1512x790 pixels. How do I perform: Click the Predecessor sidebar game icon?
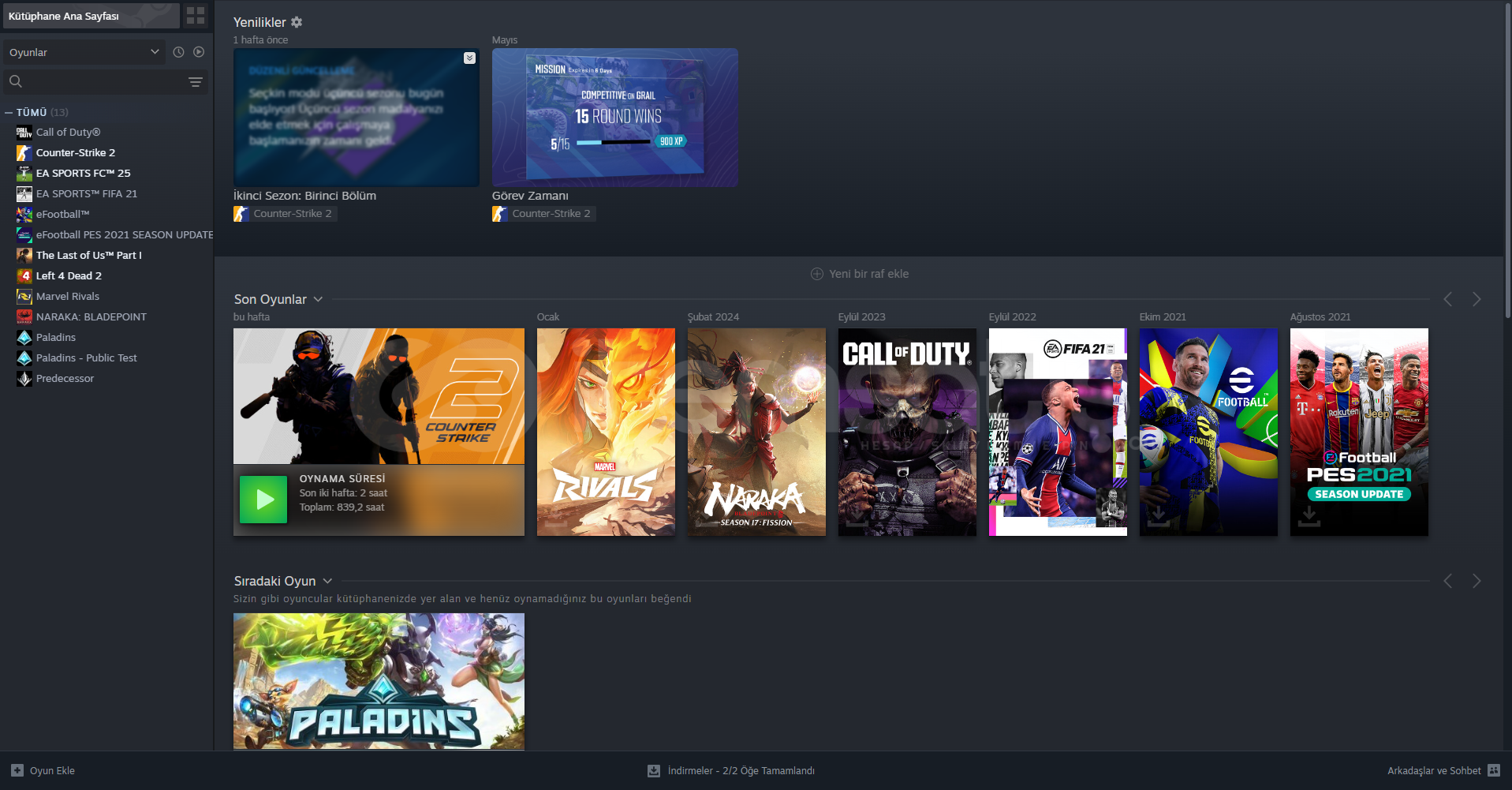24,378
